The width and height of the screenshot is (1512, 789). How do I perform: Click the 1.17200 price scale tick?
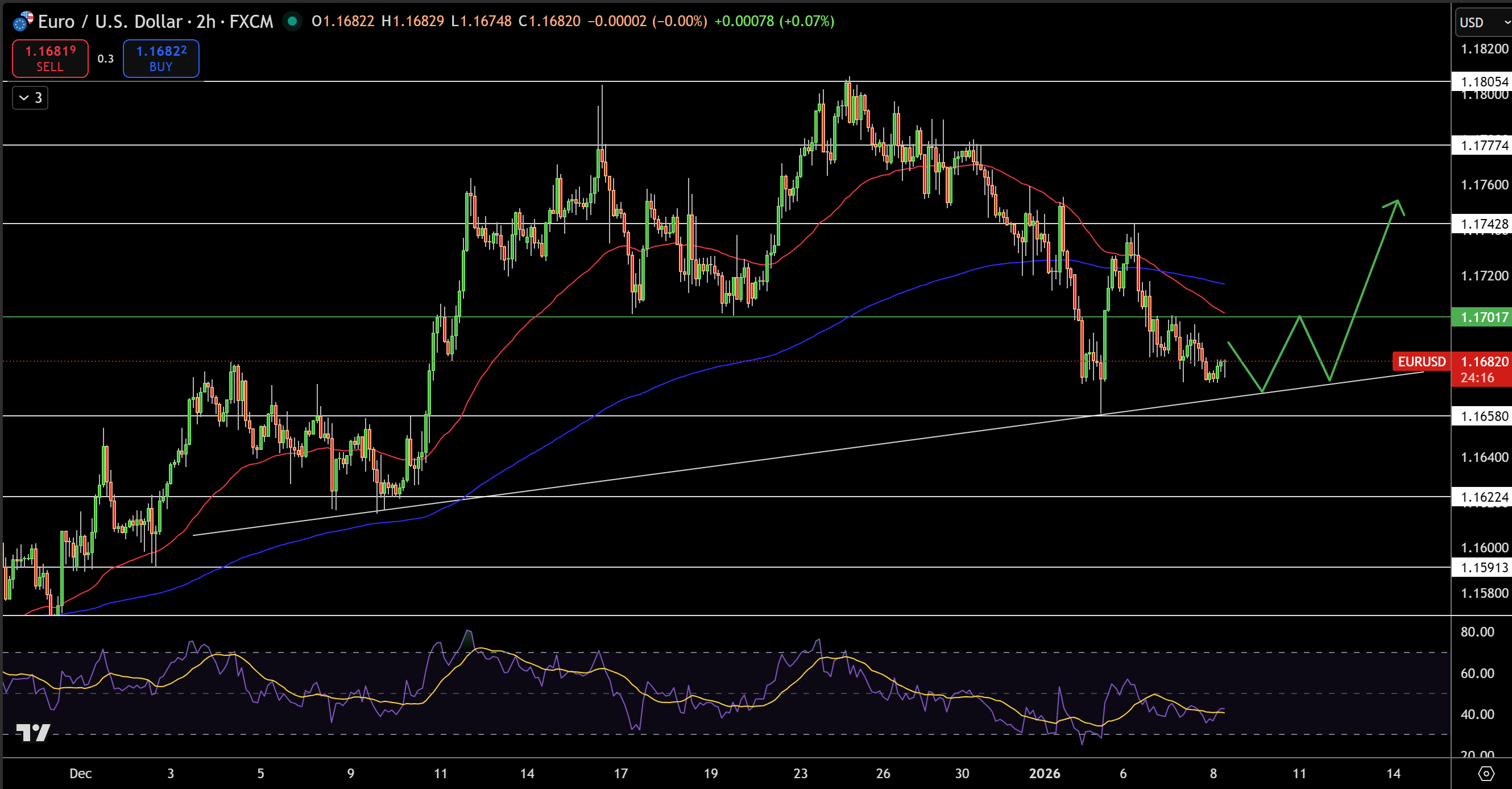pos(1484,275)
